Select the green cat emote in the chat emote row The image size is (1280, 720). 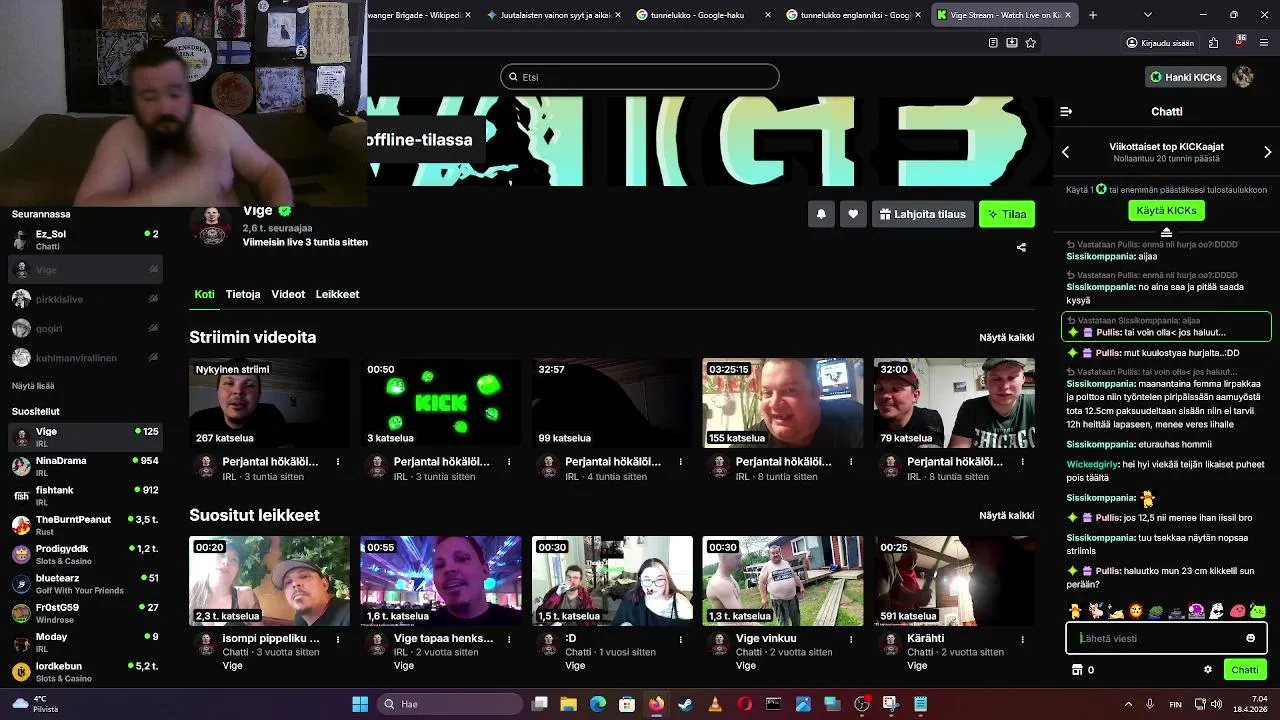[x=1258, y=610]
